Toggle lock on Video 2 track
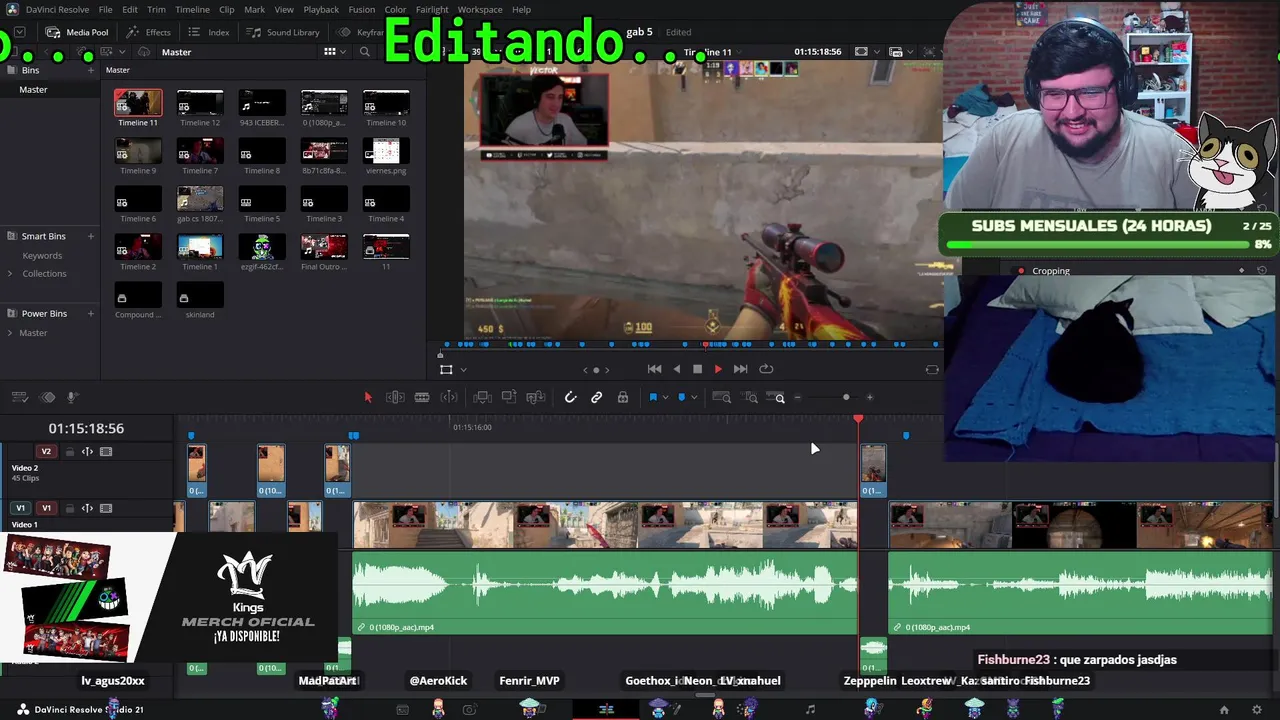The height and width of the screenshot is (720, 1280). pyautogui.click(x=69, y=452)
